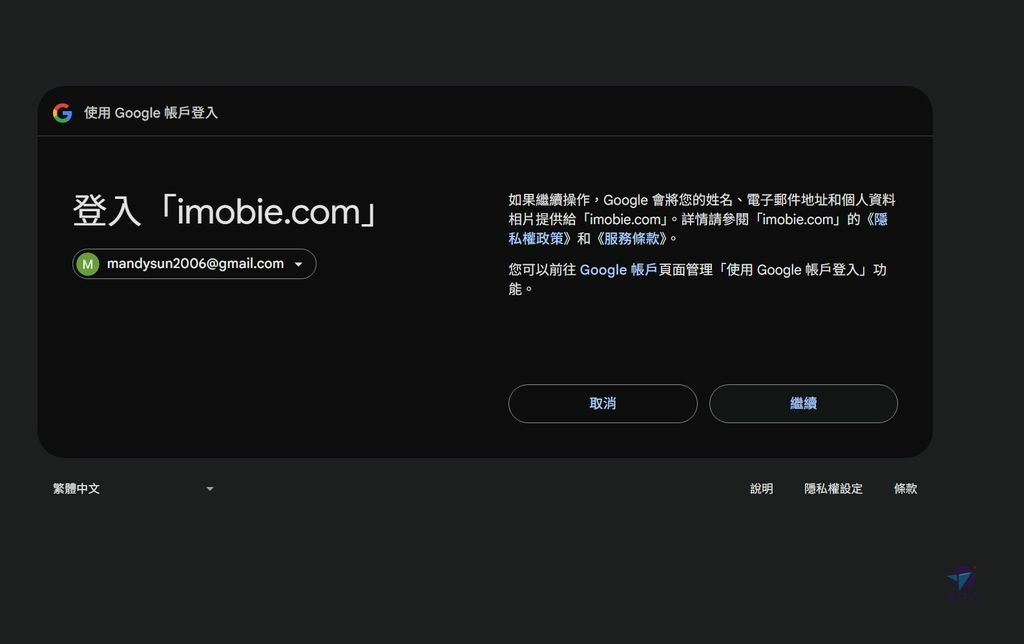1024x644 pixels.
Task: Click the 登入「imobie.com」 heading text
Action: (x=225, y=211)
